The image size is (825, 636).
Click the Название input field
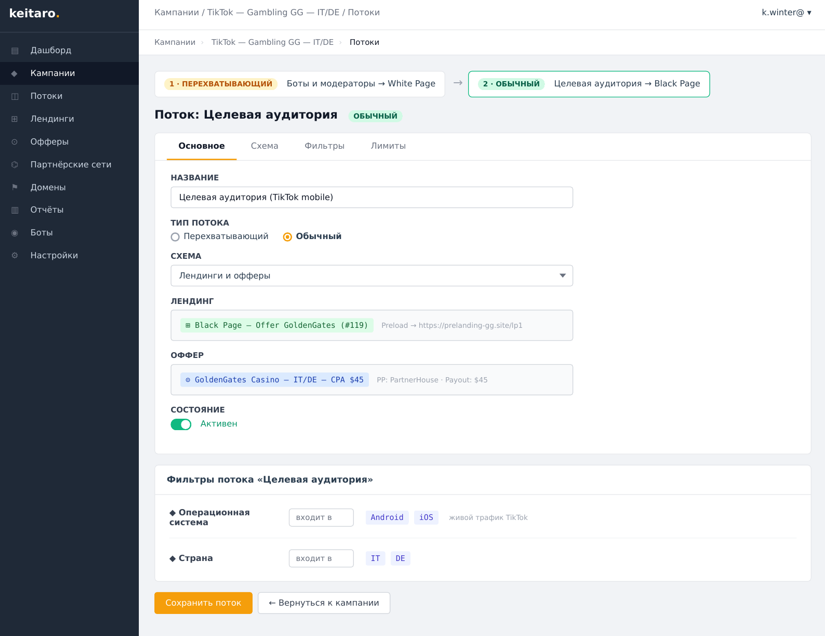pyautogui.click(x=371, y=198)
